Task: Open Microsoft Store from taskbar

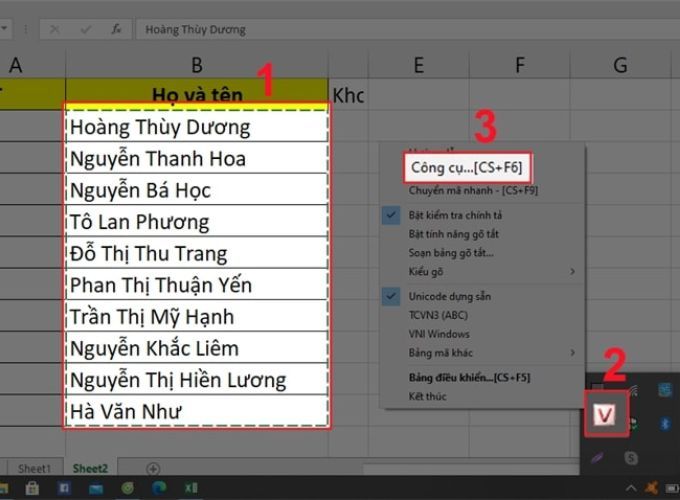Action: tap(32, 488)
